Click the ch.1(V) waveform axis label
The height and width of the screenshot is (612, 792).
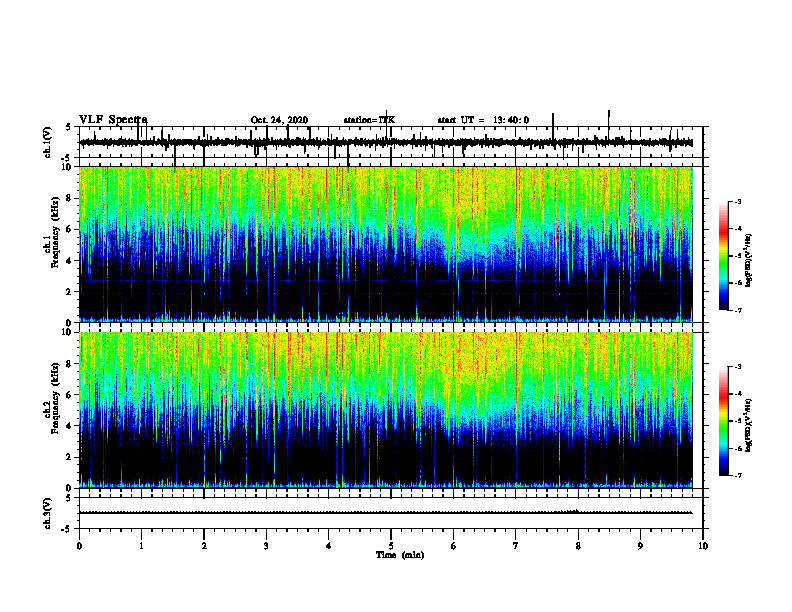click(x=48, y=142)
